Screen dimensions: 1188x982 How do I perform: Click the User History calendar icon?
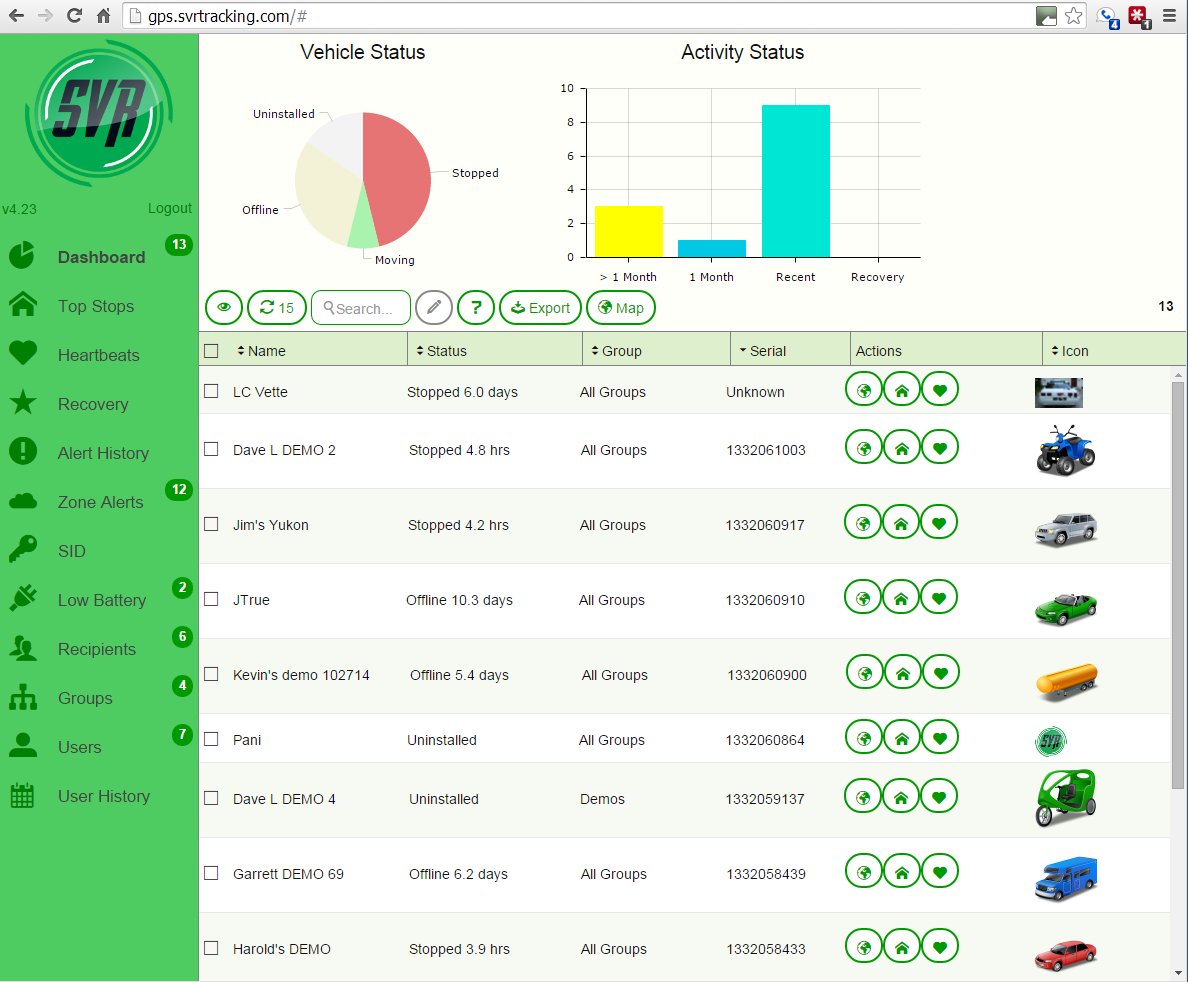point(23,796)
